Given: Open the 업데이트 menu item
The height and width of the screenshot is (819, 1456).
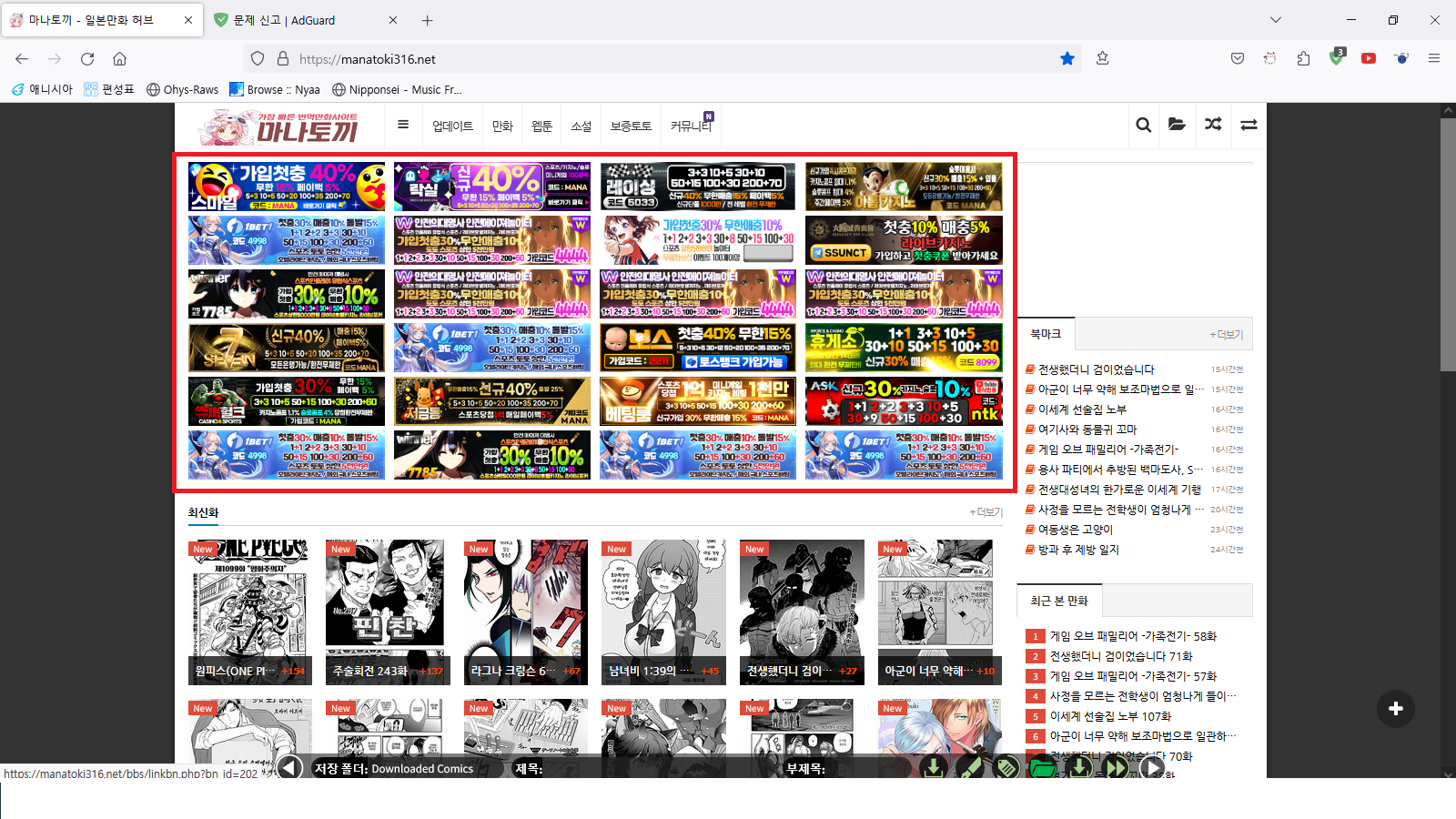Looking at the screenshot, I should click(x=452, y=126).
